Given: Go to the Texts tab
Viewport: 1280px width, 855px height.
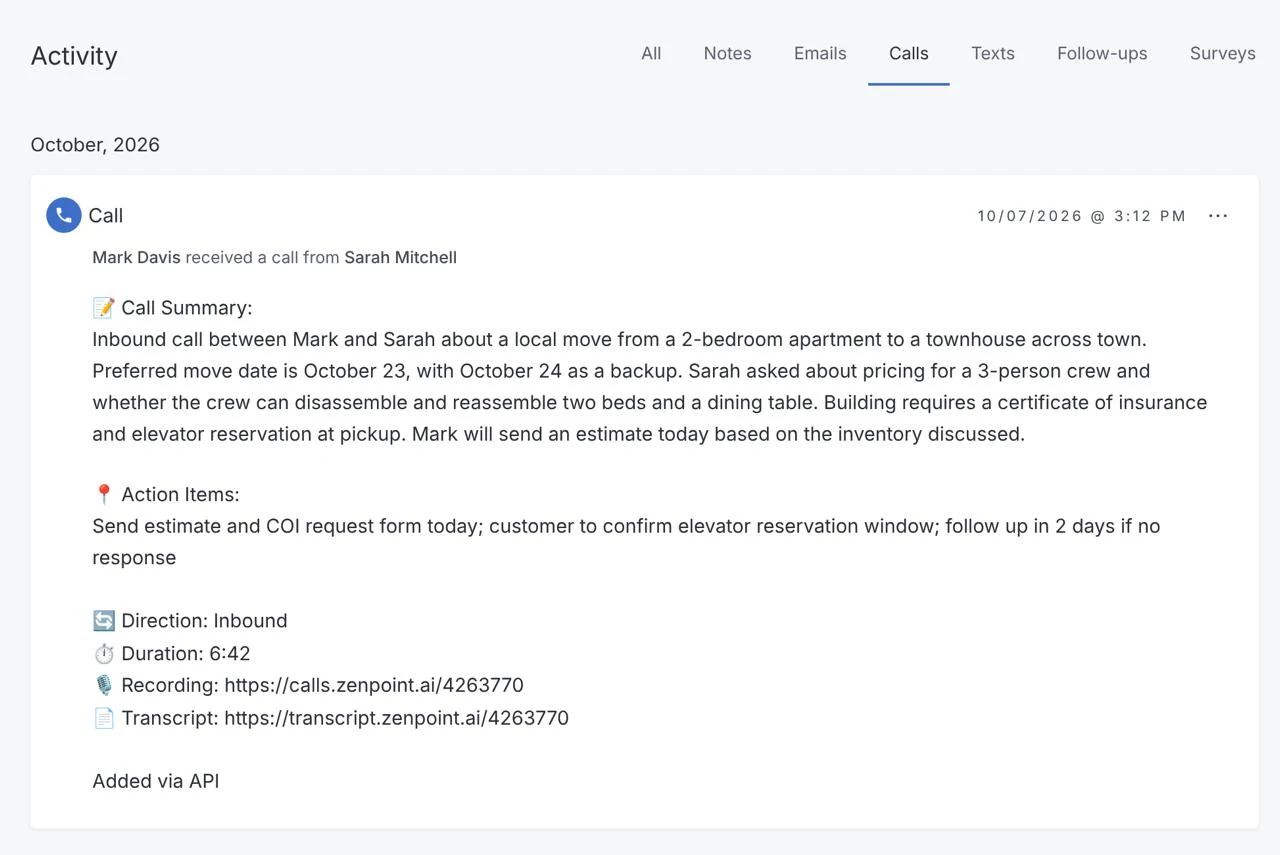Looking at the screenshot, I should pyautogui.click(x=993, y=54).
